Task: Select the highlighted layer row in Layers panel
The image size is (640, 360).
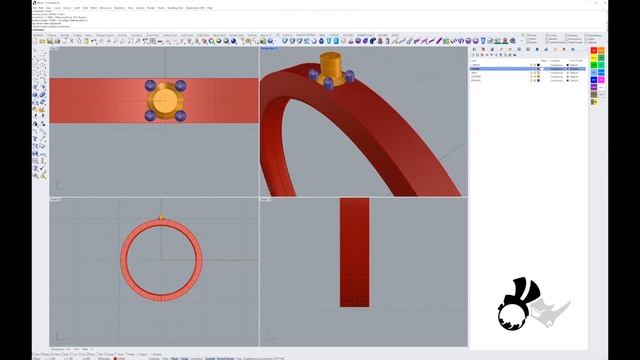Action: (528, 69)
